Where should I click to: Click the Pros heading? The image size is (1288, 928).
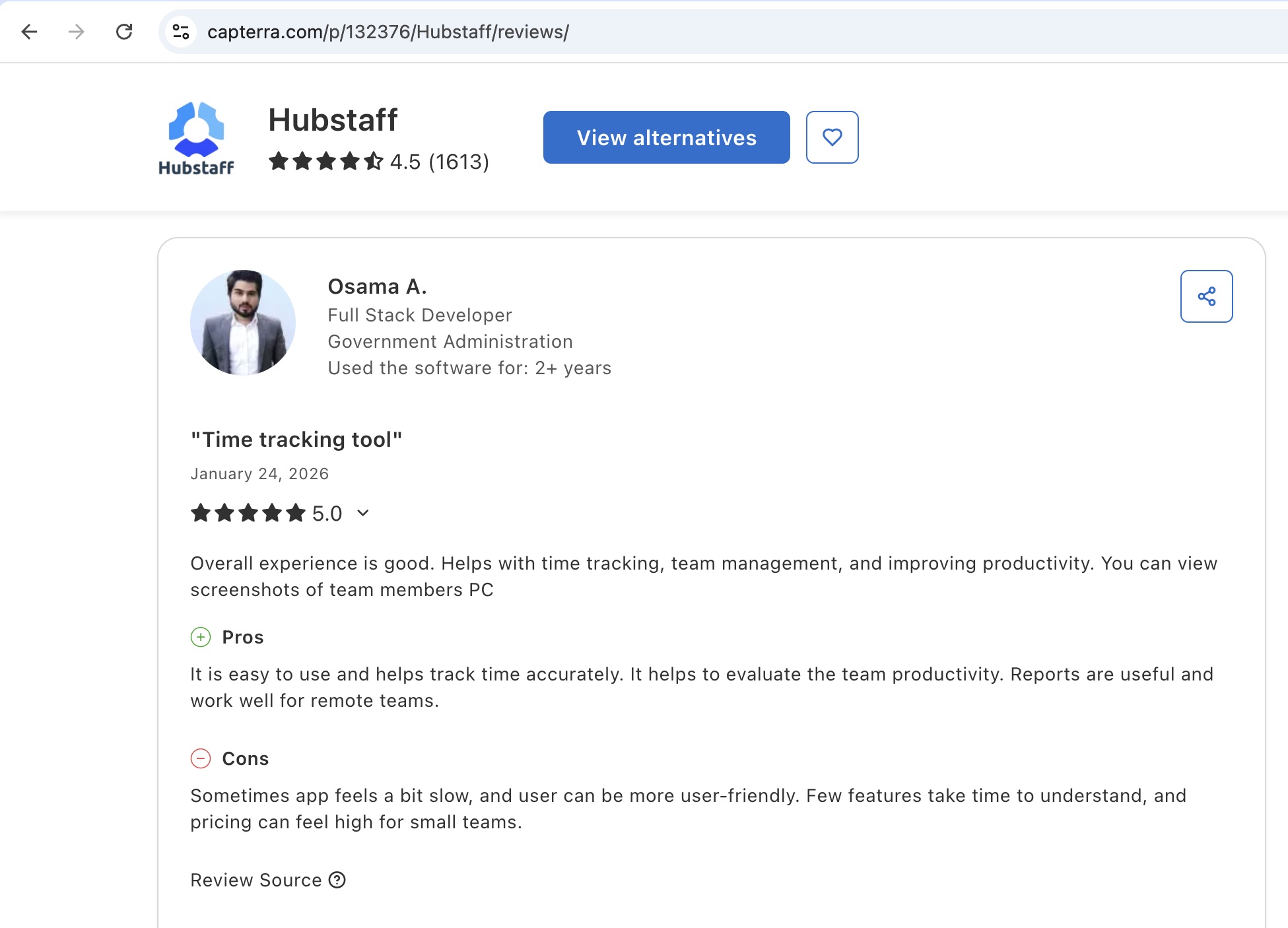[243, 637]
